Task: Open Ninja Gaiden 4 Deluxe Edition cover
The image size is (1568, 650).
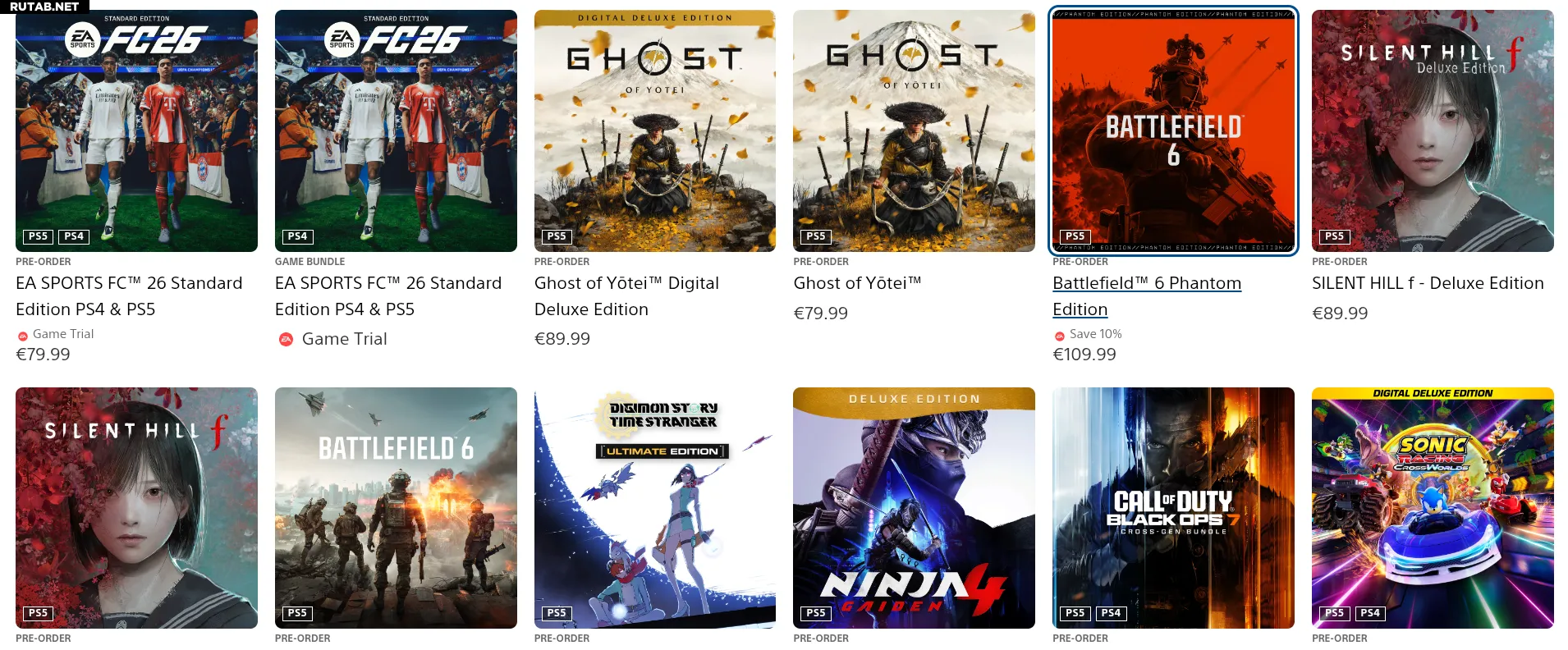Action: click(x=914, y=508)
